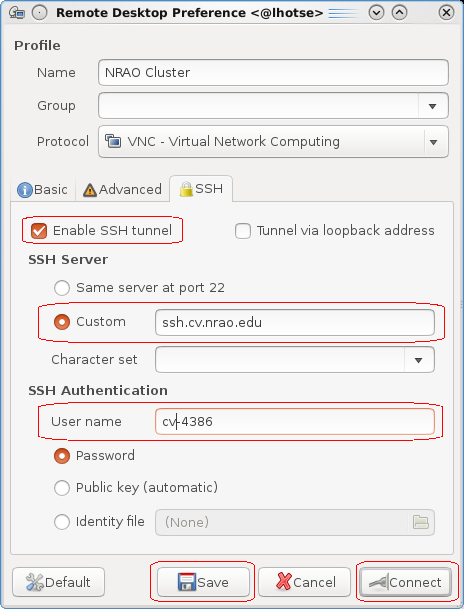This screenshot has width=464, height=609.
Task: Click the VNC protocol monitor icon
Action: [x=113, y=141]
